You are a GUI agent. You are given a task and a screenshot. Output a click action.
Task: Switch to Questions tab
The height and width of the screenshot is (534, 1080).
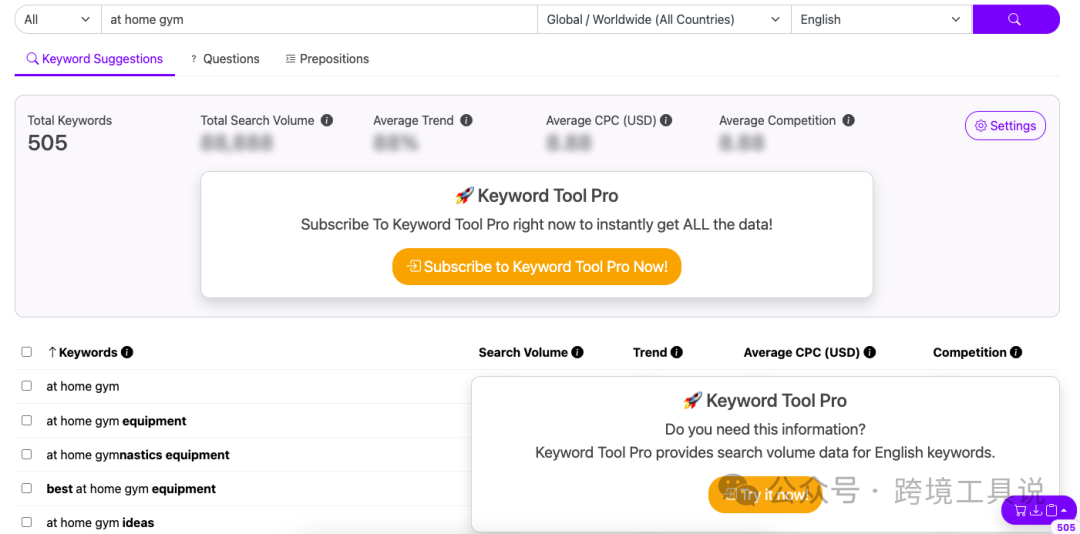coord(225,59)
